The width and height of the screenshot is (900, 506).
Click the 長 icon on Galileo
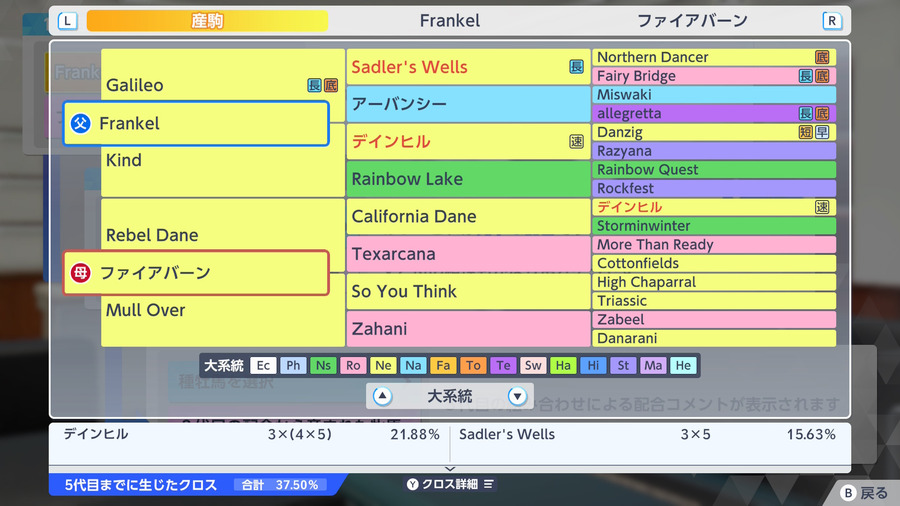click(314, 85)
